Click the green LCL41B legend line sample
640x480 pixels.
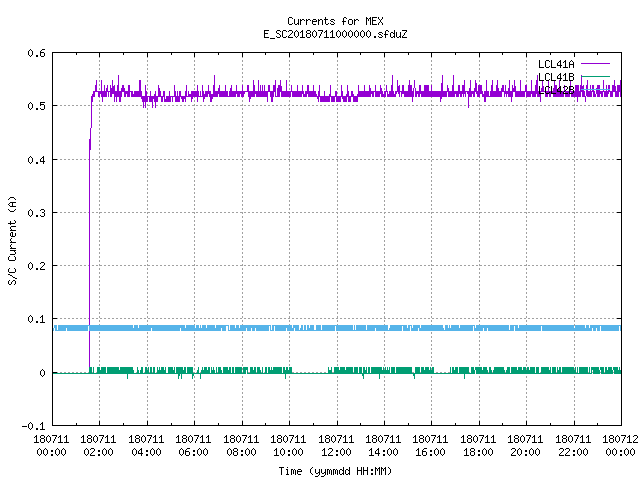595,76
